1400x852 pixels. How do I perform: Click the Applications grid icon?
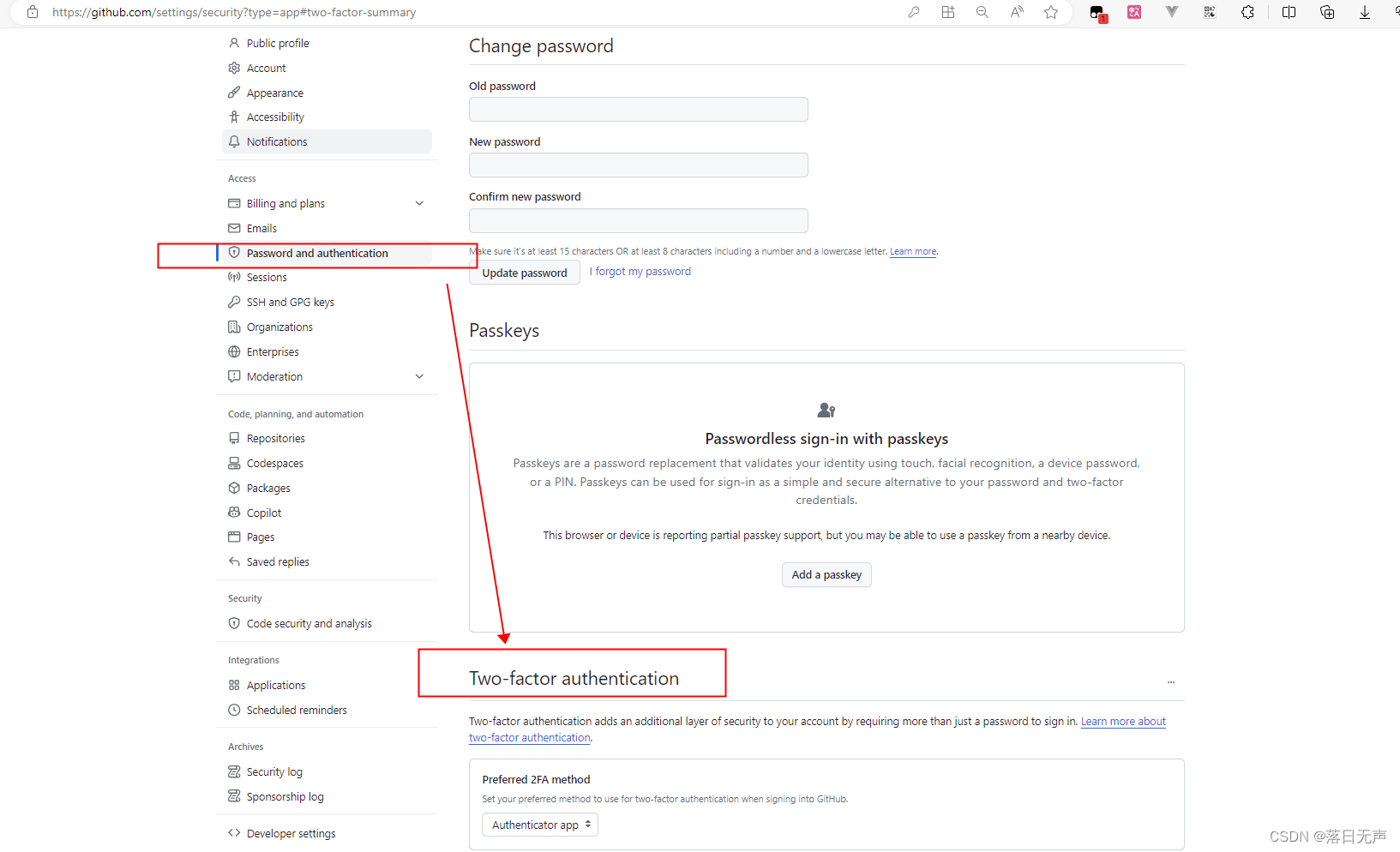coord(234,685)
